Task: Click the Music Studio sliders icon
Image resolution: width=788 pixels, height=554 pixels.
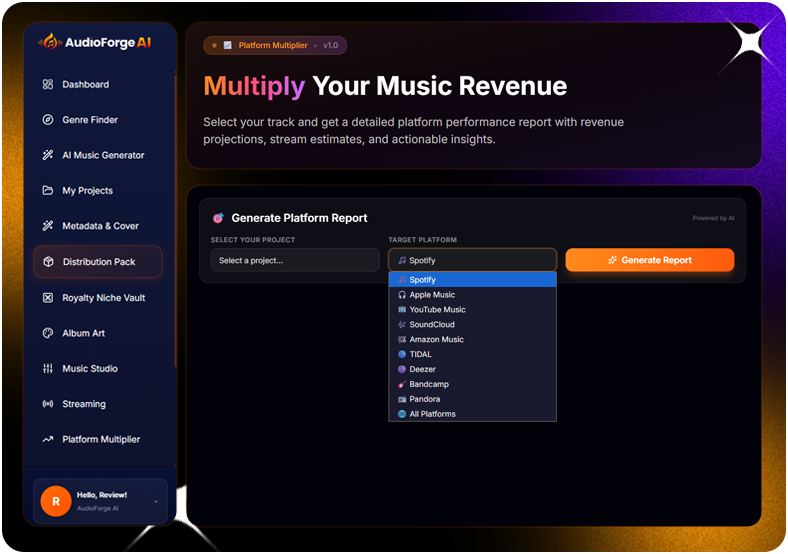Action: (48, 368)
